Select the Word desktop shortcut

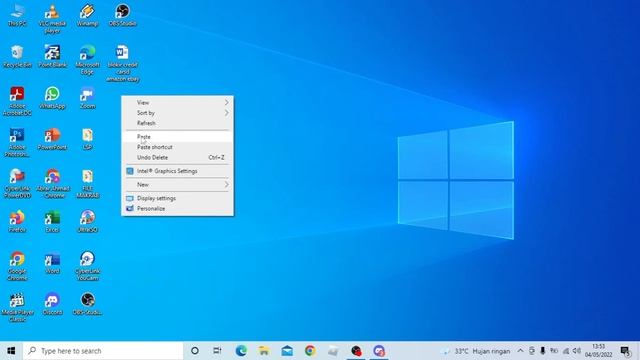point(52,263)
